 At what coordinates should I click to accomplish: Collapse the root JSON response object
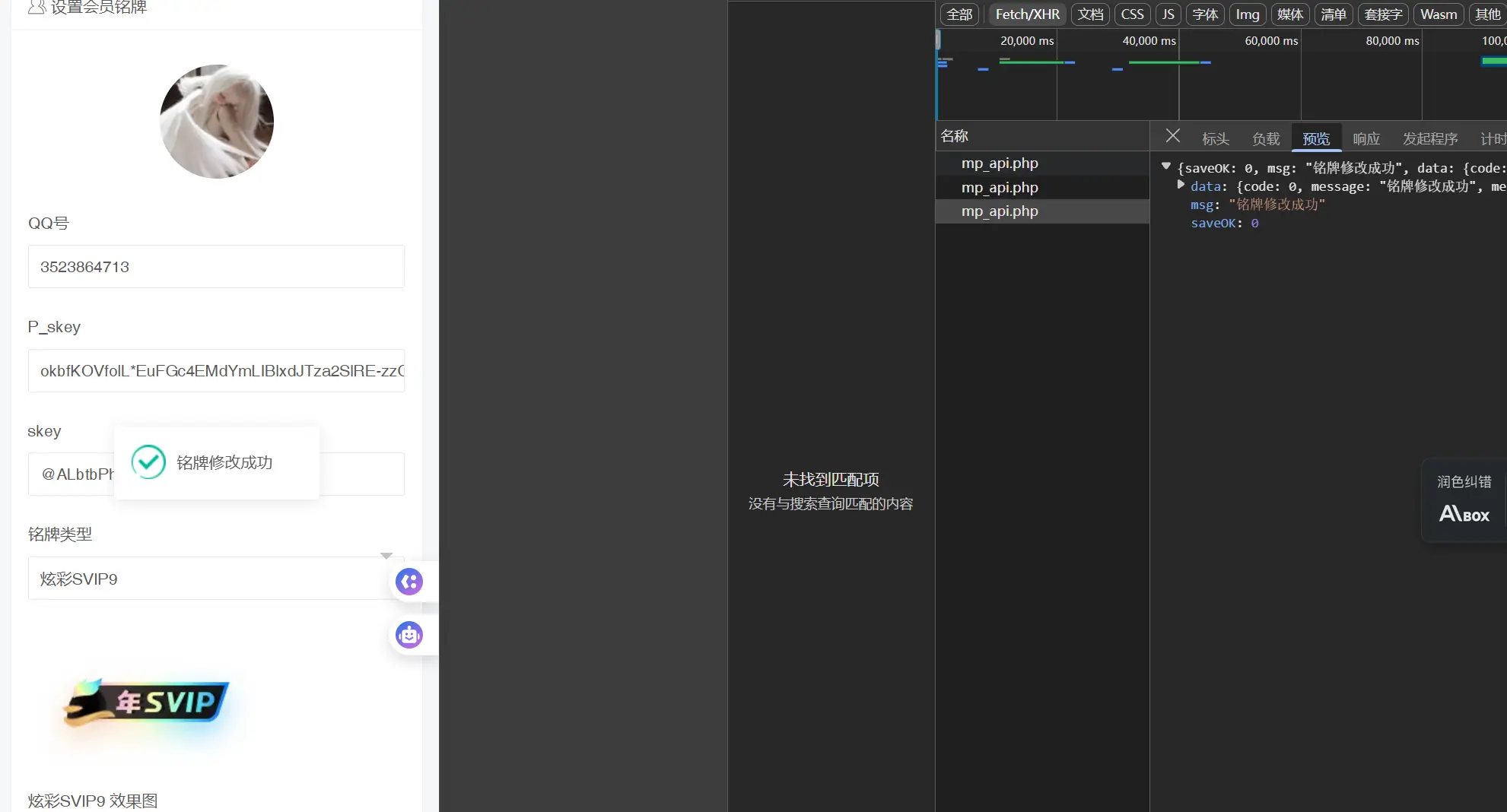(1165, 167)
